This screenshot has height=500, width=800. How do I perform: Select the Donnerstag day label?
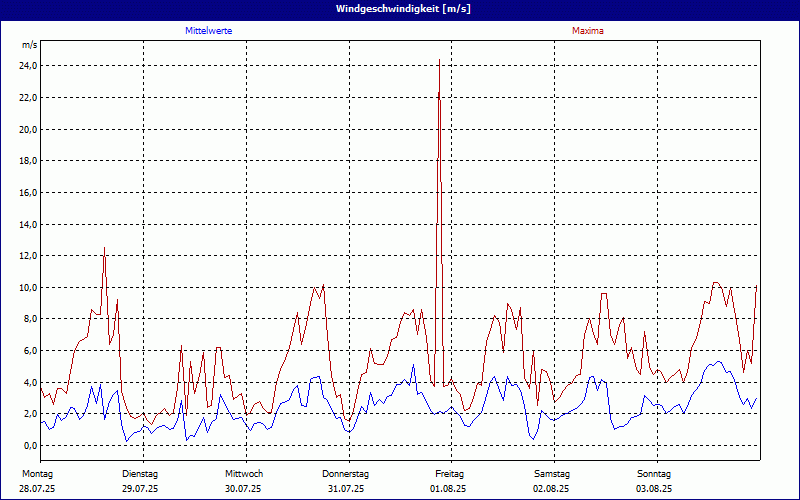[346, 473]
